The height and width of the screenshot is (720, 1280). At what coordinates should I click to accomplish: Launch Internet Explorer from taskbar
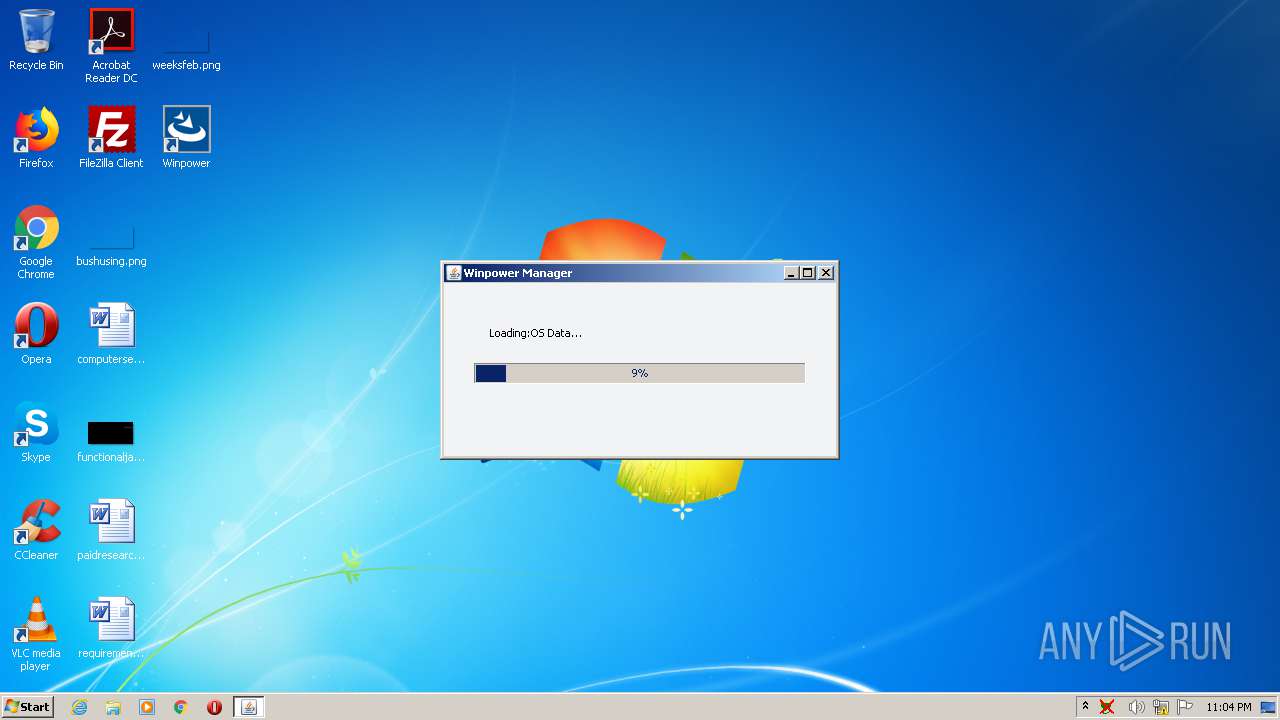(x=79, y=707)
